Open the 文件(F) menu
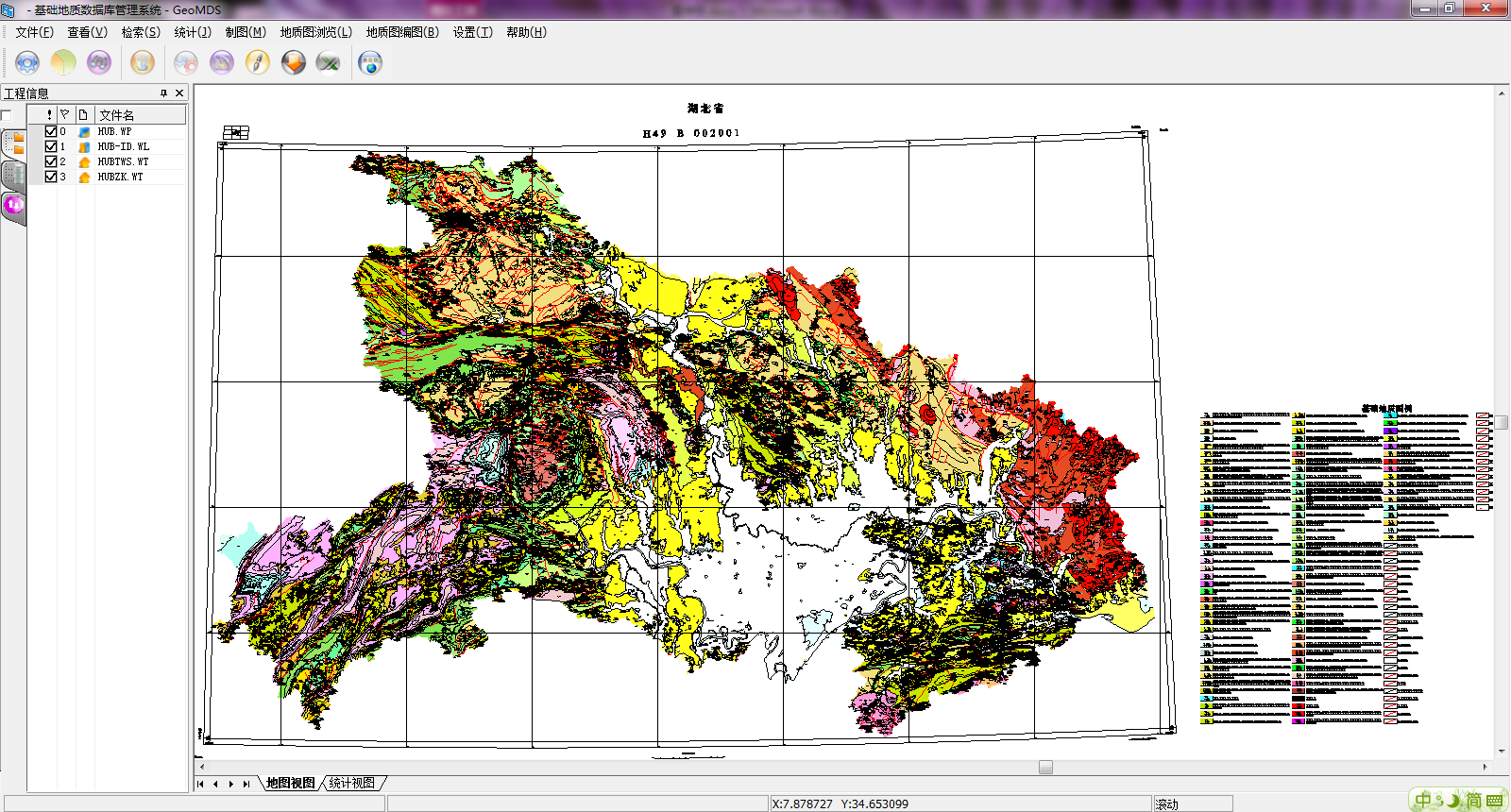 coord(34,32)
